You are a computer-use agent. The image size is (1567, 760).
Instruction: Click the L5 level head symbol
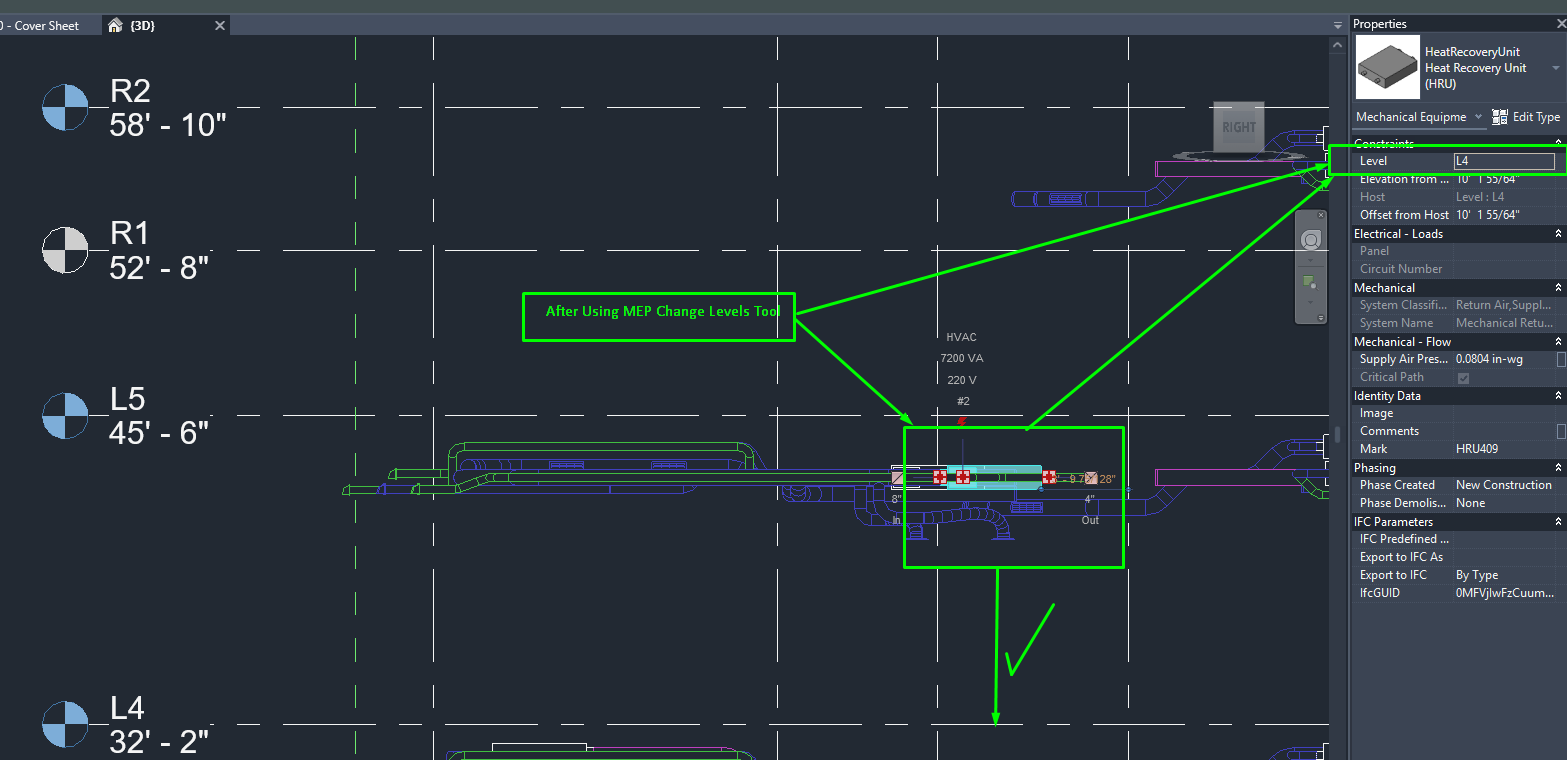coord(66,415)
